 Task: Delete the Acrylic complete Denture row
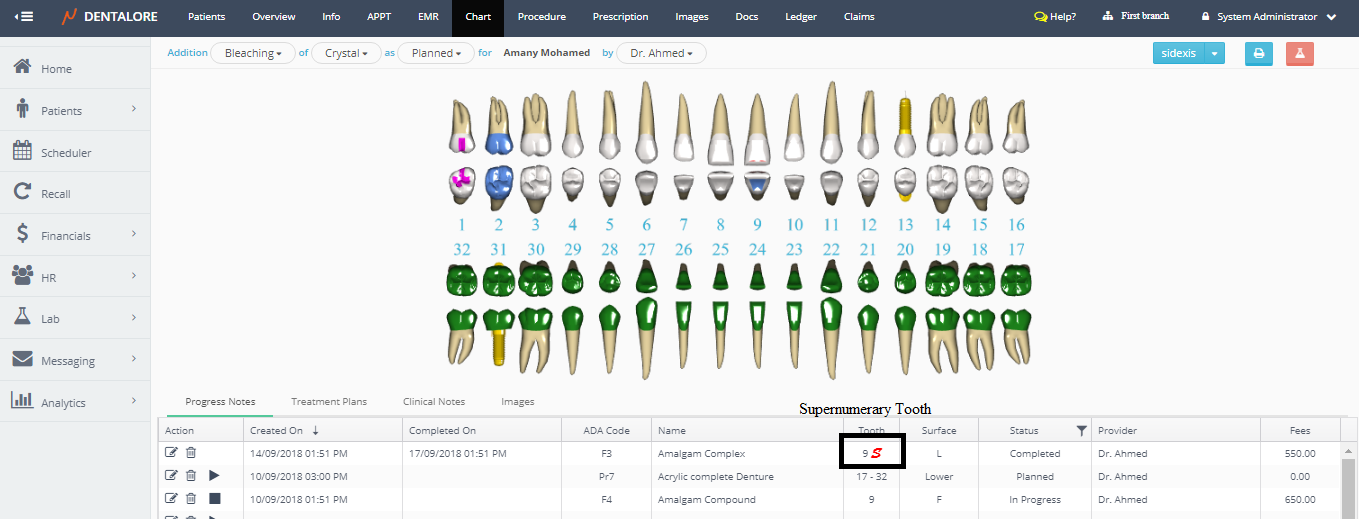pyautogui.click(x=191, y=476)
